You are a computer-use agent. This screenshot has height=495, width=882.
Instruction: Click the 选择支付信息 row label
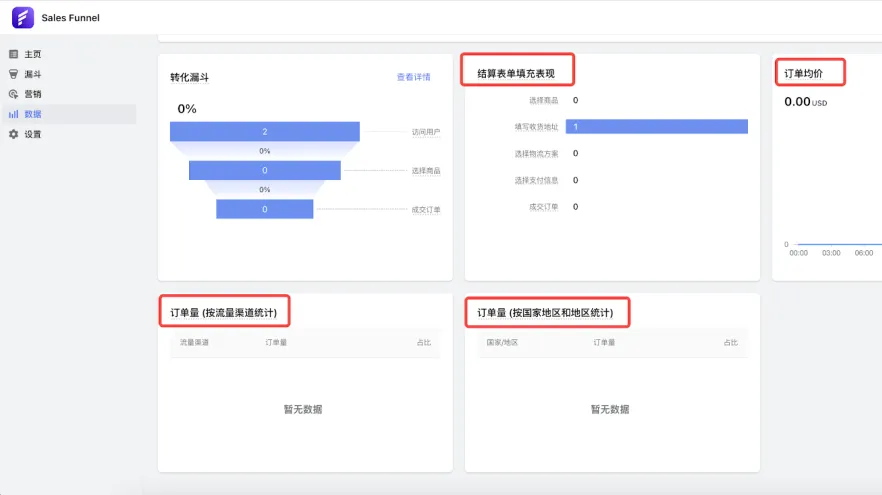pyautogui.click(x=536, y=181)
